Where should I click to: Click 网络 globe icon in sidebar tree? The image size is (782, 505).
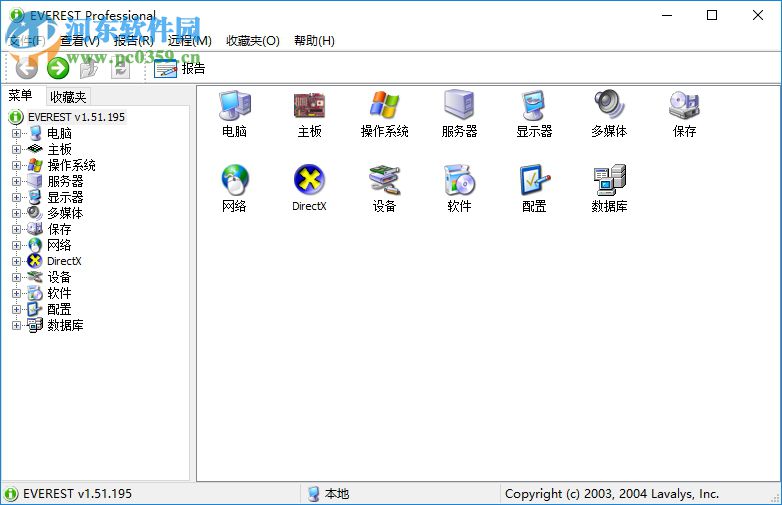[35, 245]
